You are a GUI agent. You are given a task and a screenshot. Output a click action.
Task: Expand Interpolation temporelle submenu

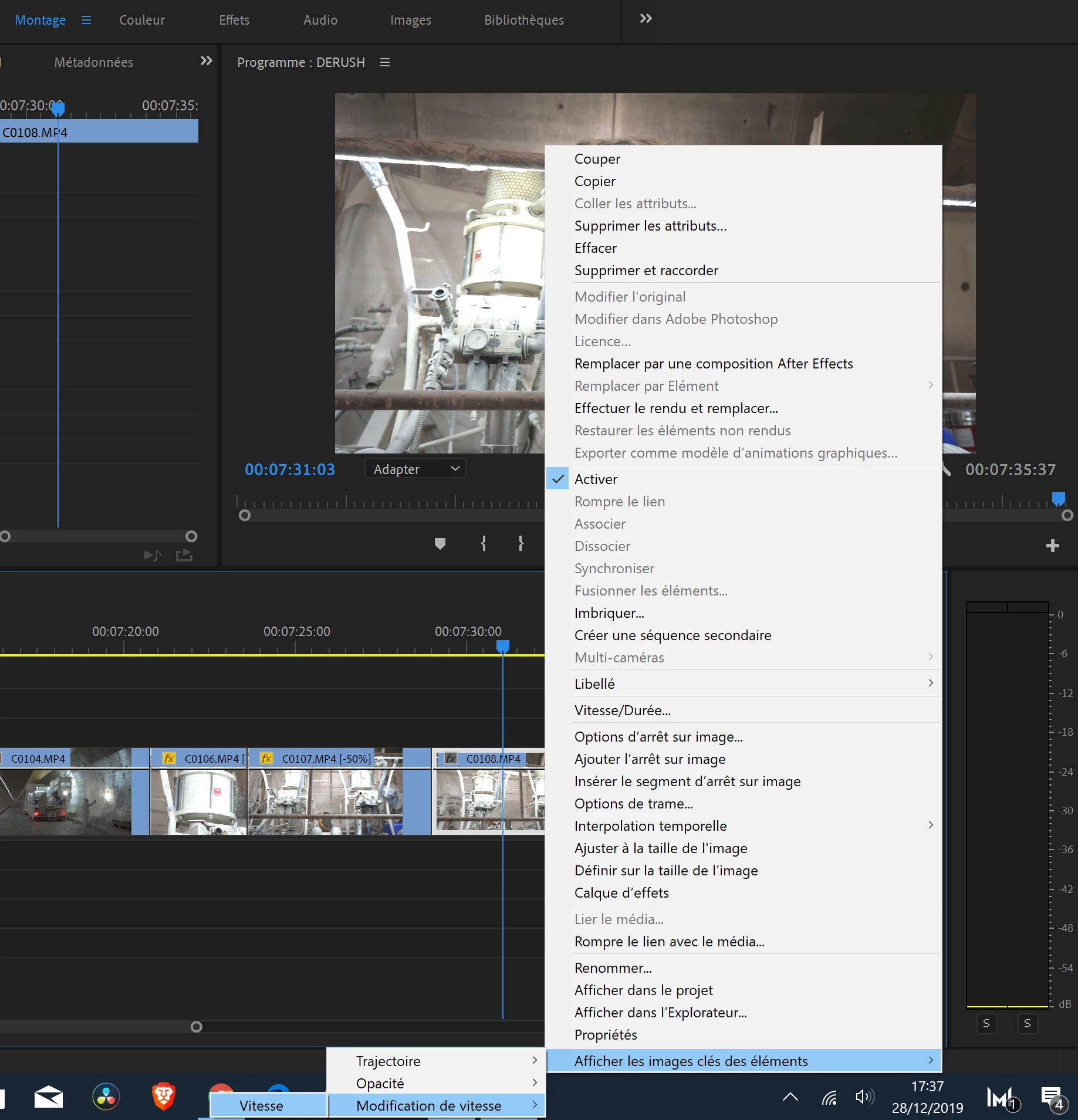coord(744,826)
